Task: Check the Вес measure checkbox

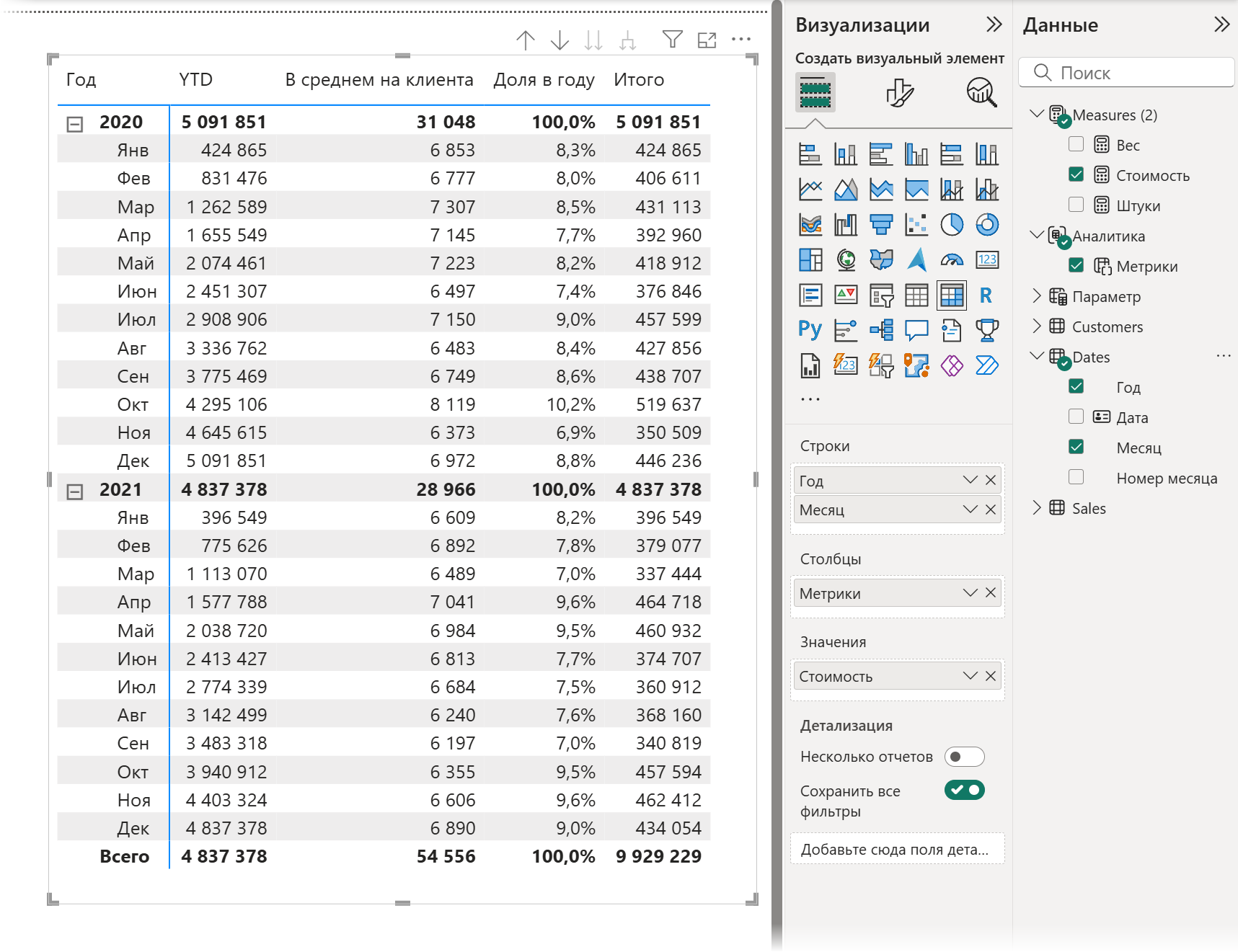Action: (1076, 144)
